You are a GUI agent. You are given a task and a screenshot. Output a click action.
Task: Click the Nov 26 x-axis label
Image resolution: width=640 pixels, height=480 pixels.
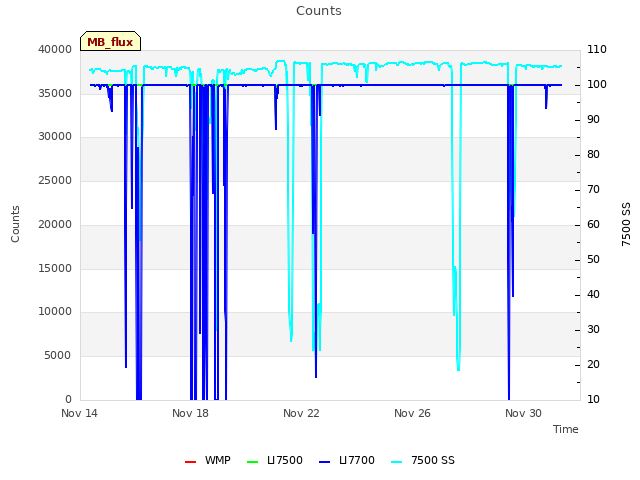pos(412,413)
